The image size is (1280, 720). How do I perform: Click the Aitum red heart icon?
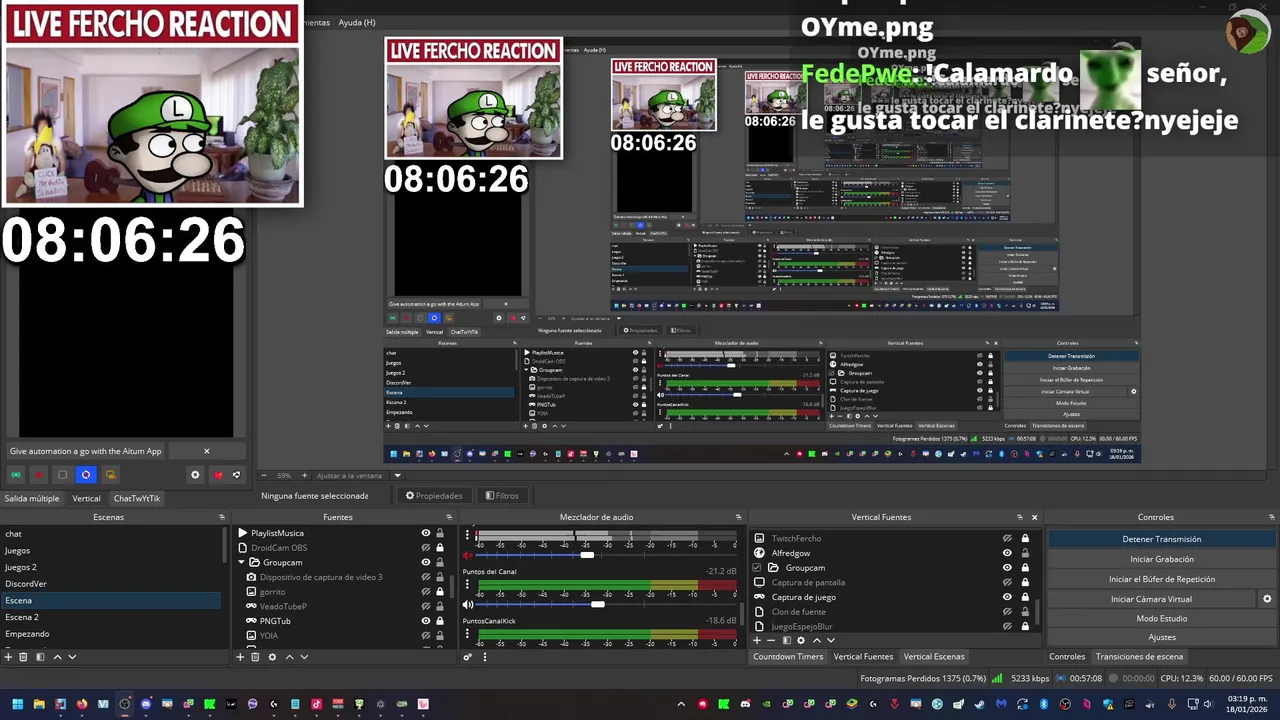[x=218, y=475]
